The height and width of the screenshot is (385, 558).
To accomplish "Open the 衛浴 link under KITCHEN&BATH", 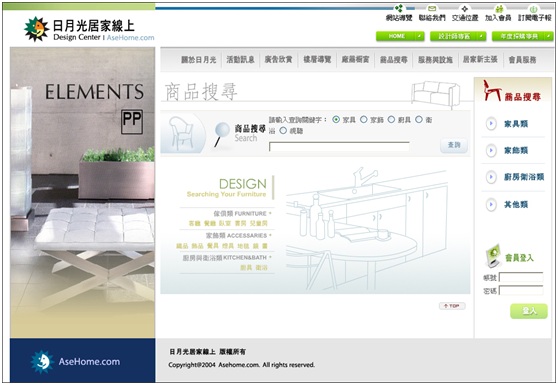I will [262, 268].
